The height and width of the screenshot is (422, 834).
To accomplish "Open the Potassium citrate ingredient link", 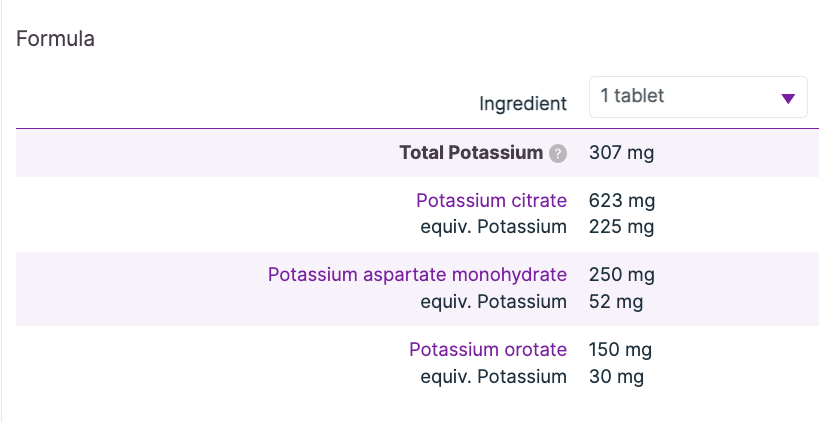I will pos(491,200).
